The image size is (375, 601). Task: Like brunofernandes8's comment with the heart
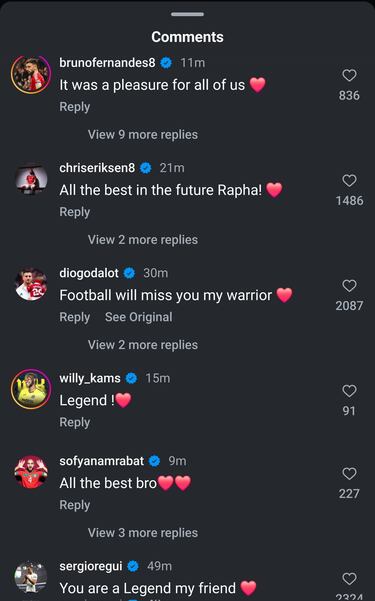click(349, 75)
